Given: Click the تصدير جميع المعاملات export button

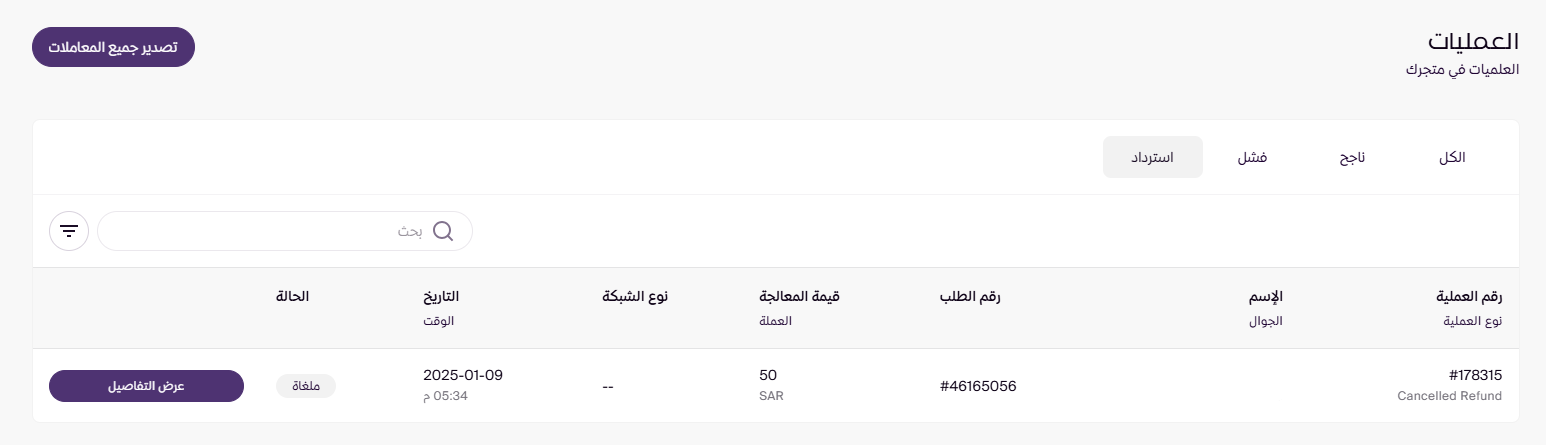Looking at the screenshot, I should (x=113, y=47).
